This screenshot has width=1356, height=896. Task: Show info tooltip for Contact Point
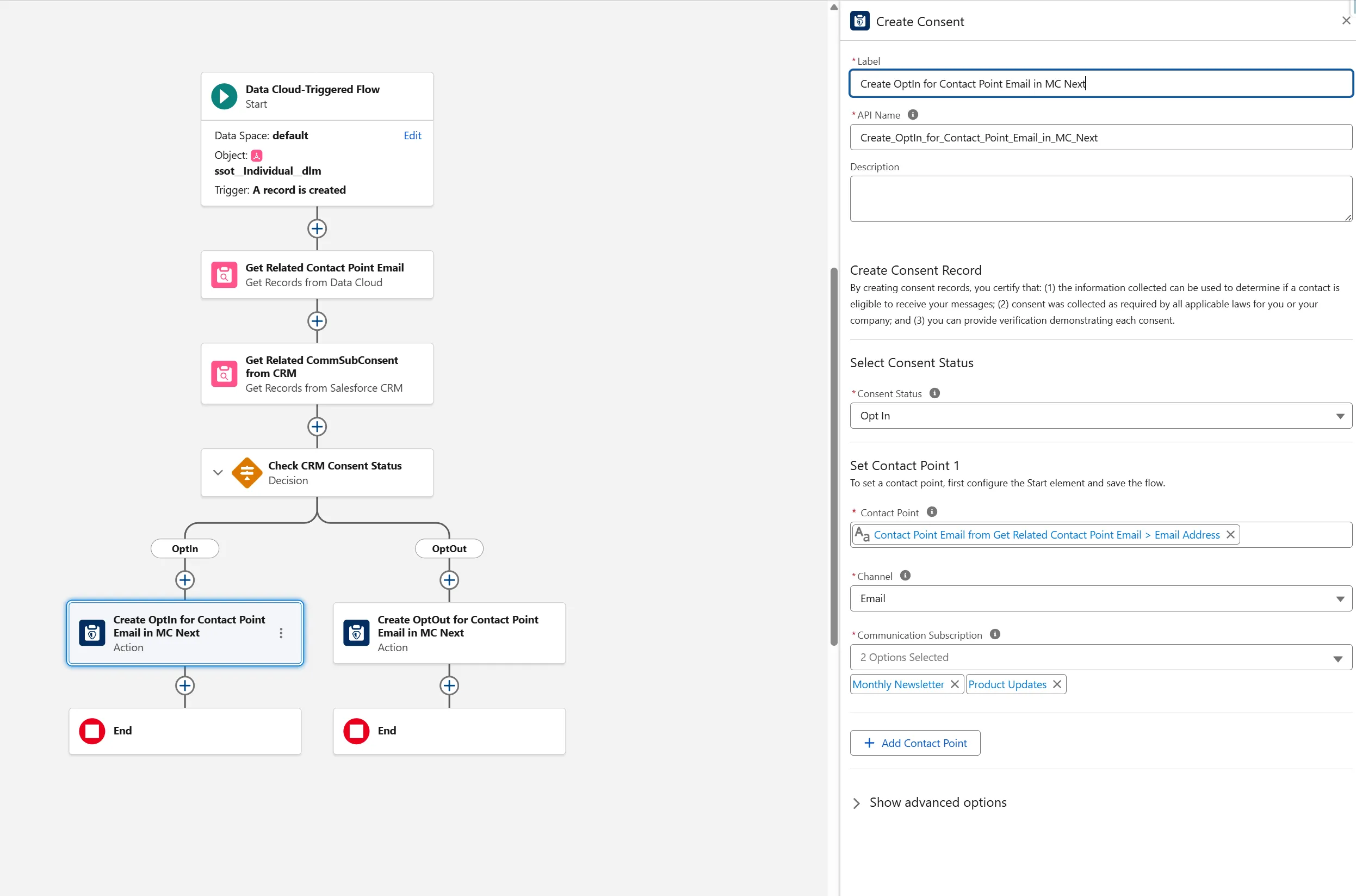(x=932, y=512)
